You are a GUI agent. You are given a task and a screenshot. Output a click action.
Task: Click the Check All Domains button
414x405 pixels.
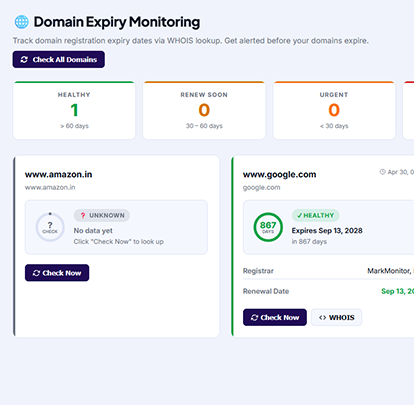click(59, 59)
